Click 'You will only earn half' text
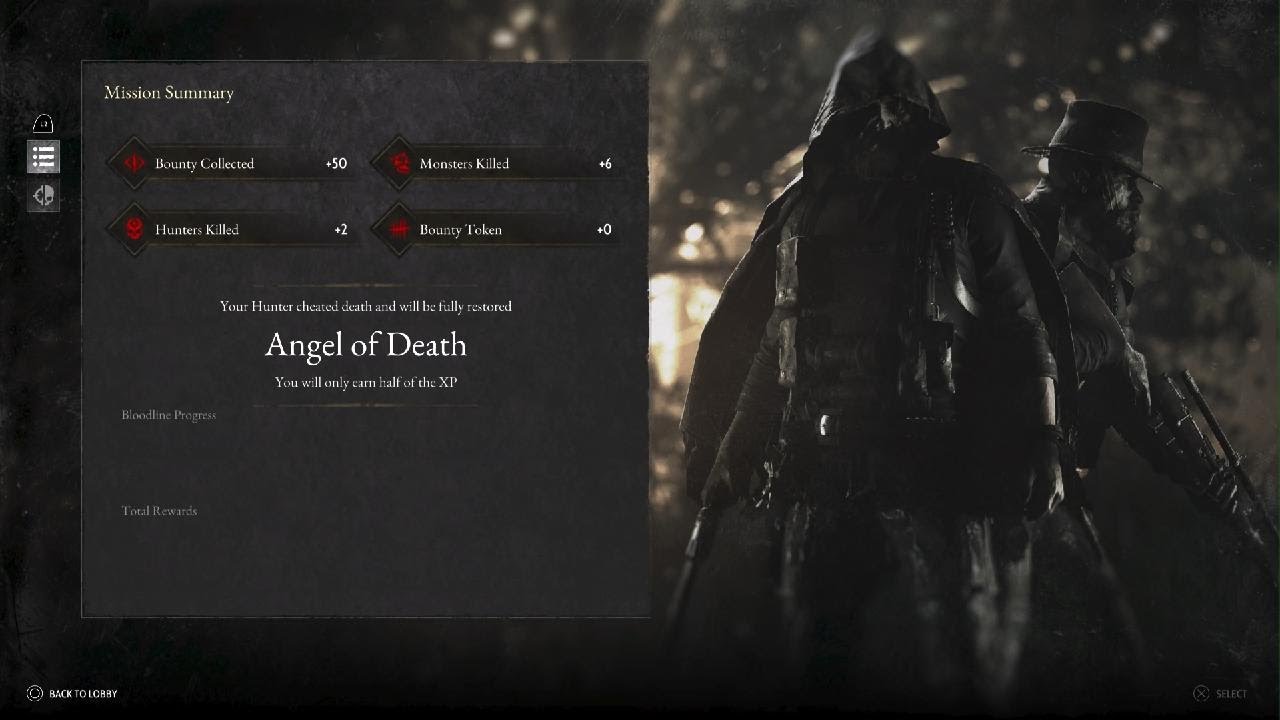 366,382
